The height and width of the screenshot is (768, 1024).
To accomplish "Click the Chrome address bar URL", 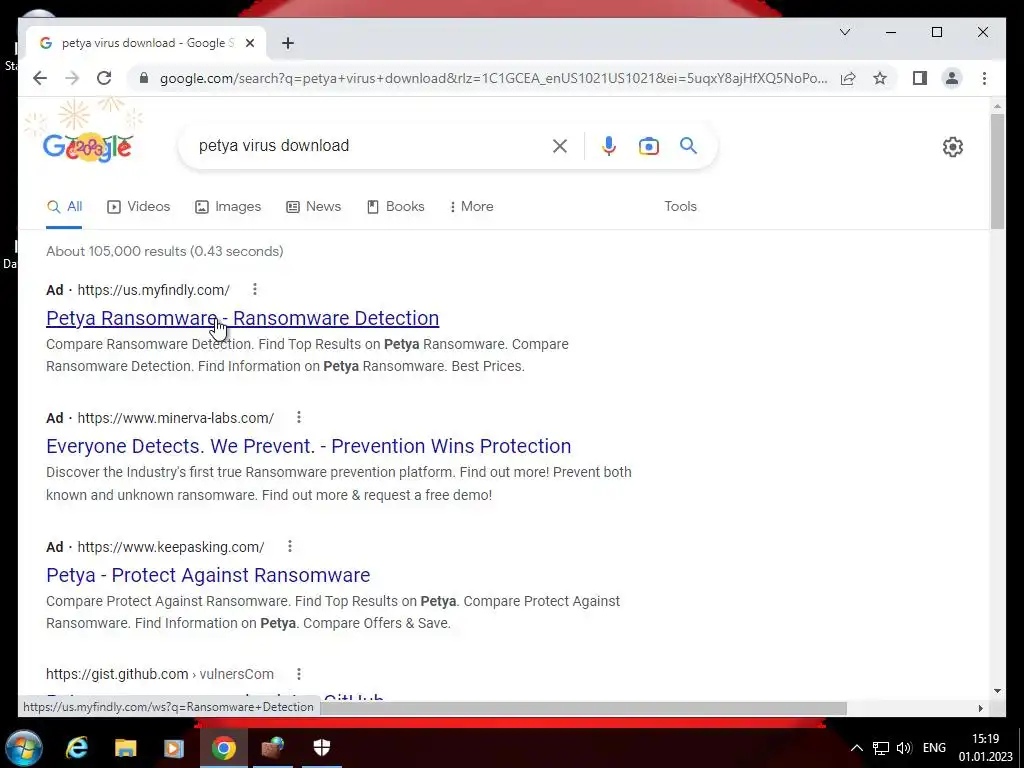I will 493,78.
